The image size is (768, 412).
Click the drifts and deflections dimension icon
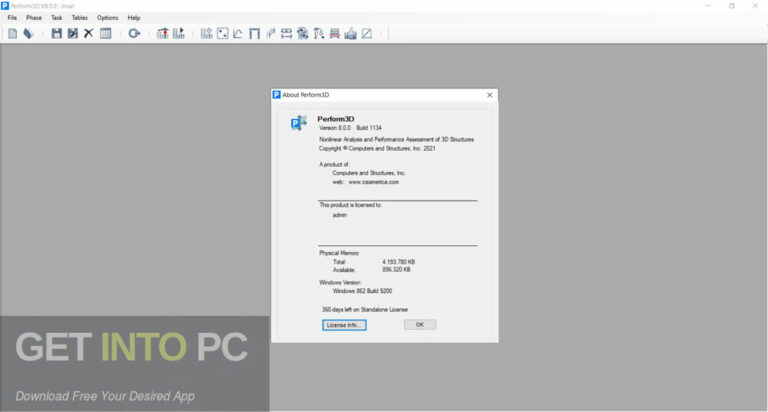287,33
